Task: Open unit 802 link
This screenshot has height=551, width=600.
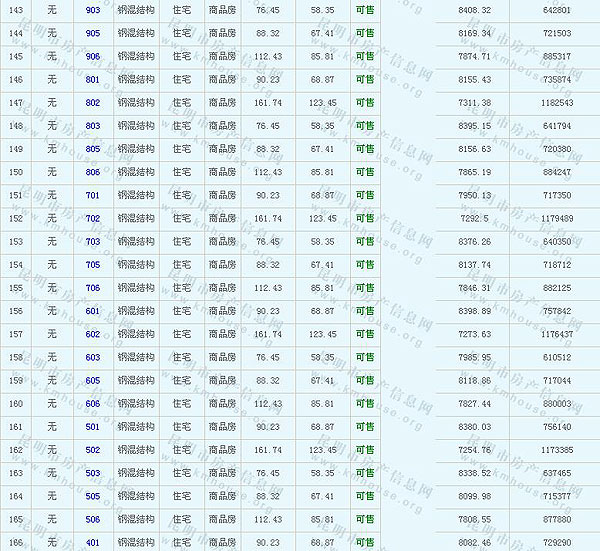Action: click(93, 103)
